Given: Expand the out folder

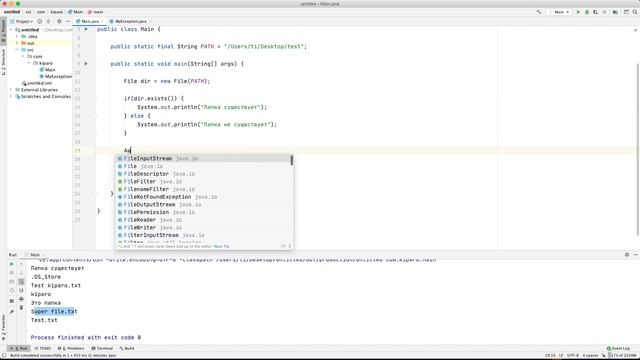Looking at the screenshot, I should pyautogui.click(x=17, y=43).
